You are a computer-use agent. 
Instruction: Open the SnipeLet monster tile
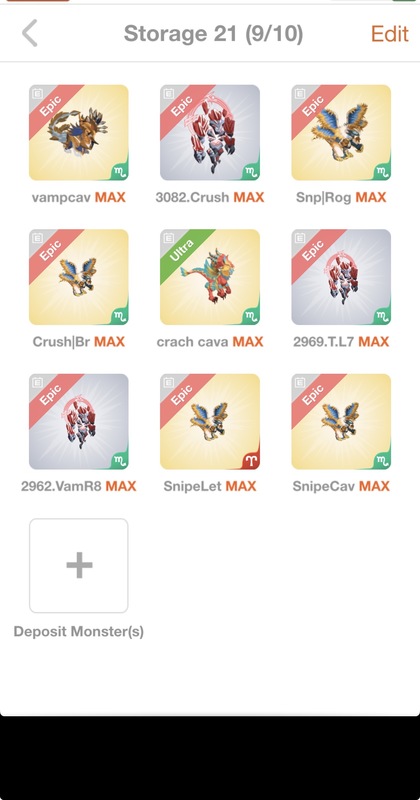[x=210, y=421]
